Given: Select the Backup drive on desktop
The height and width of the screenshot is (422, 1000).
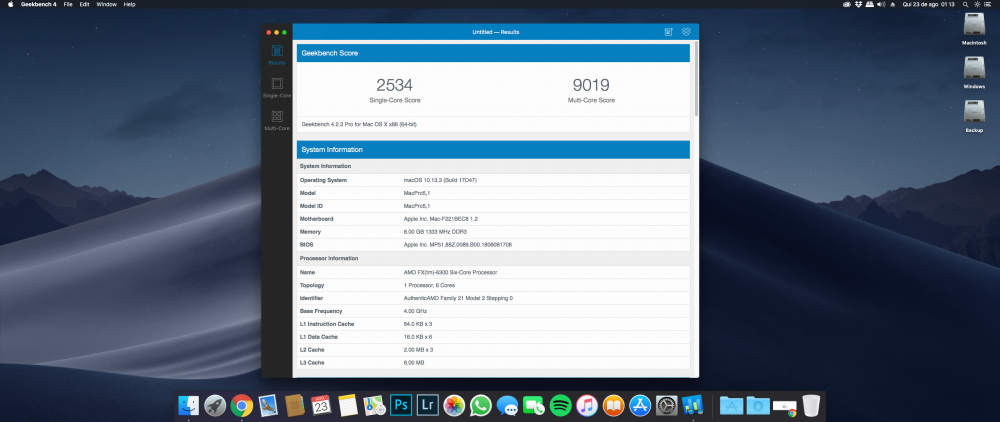Looking at the screenshot, I should click(x=974, y=117).
